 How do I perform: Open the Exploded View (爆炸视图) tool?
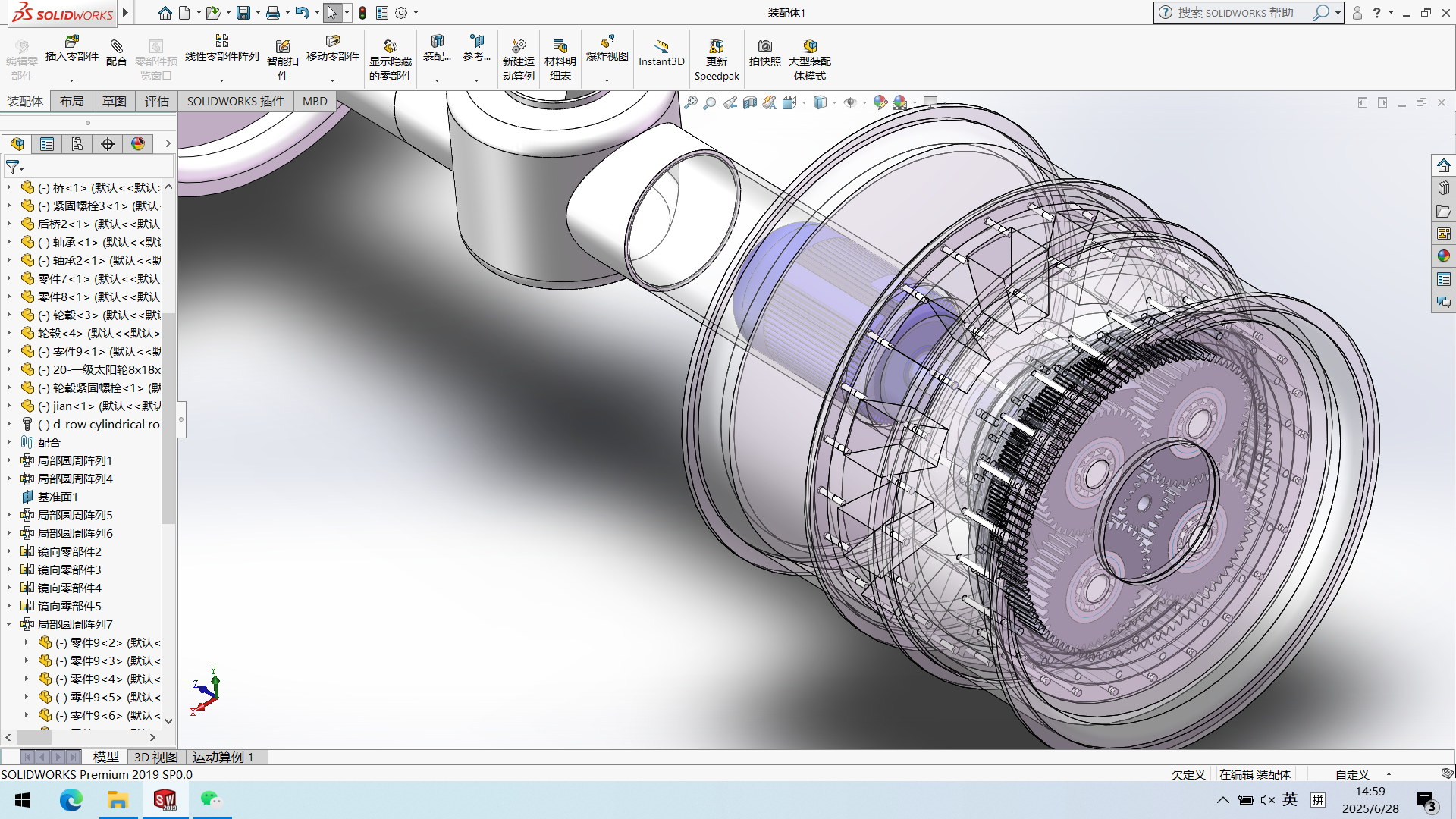coord(607,47)
